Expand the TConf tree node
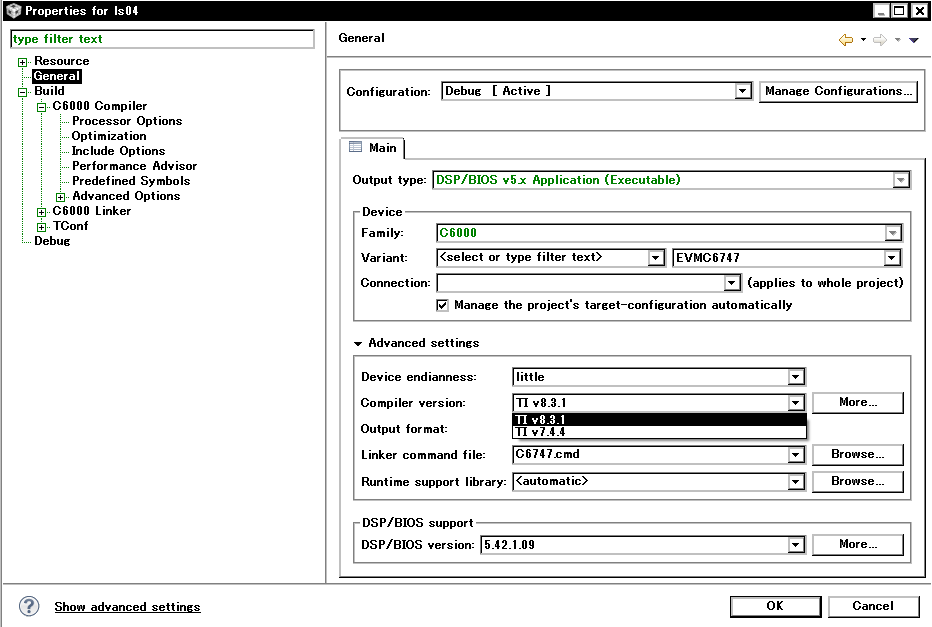 [41, 226]
